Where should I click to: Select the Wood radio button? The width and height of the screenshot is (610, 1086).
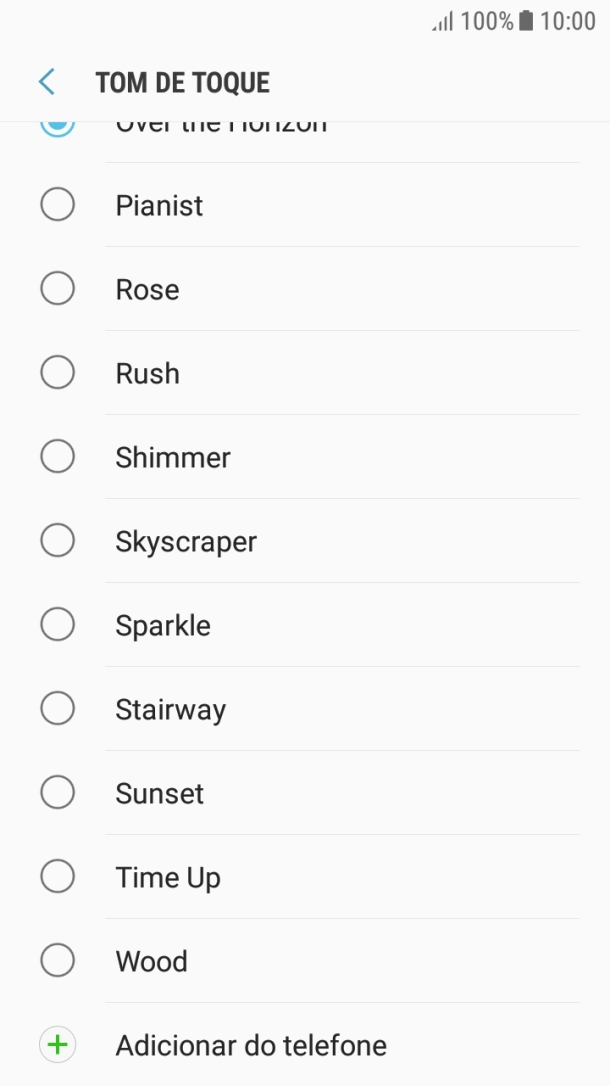57,961
